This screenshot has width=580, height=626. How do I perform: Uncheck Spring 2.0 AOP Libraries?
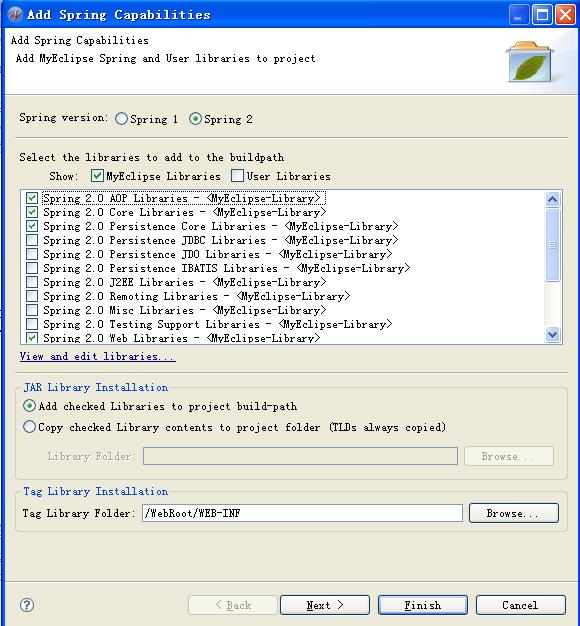32,198
